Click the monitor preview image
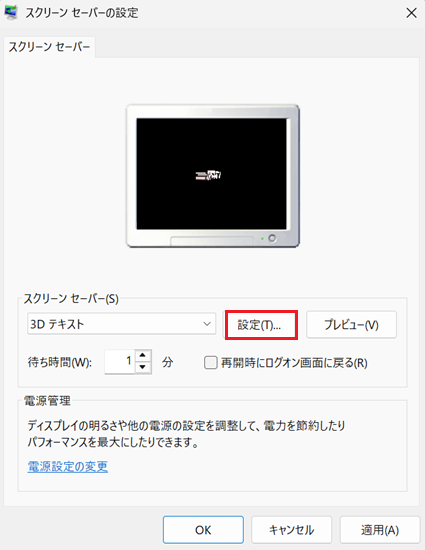 tap(213, 176)
